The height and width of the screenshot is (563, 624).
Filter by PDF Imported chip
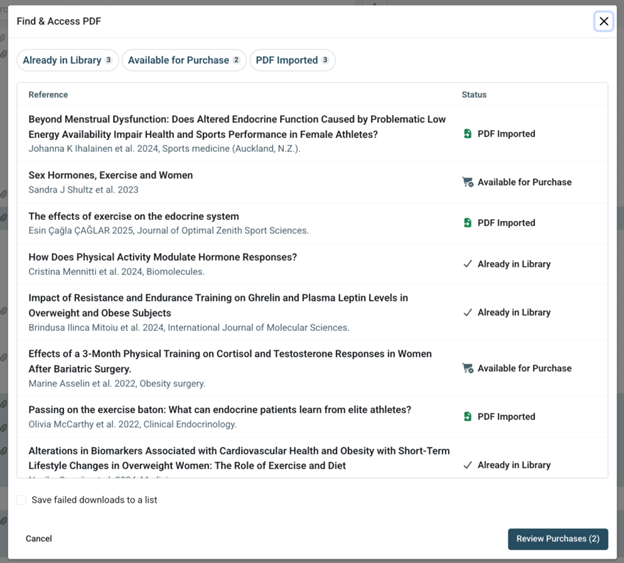point(292,60)
